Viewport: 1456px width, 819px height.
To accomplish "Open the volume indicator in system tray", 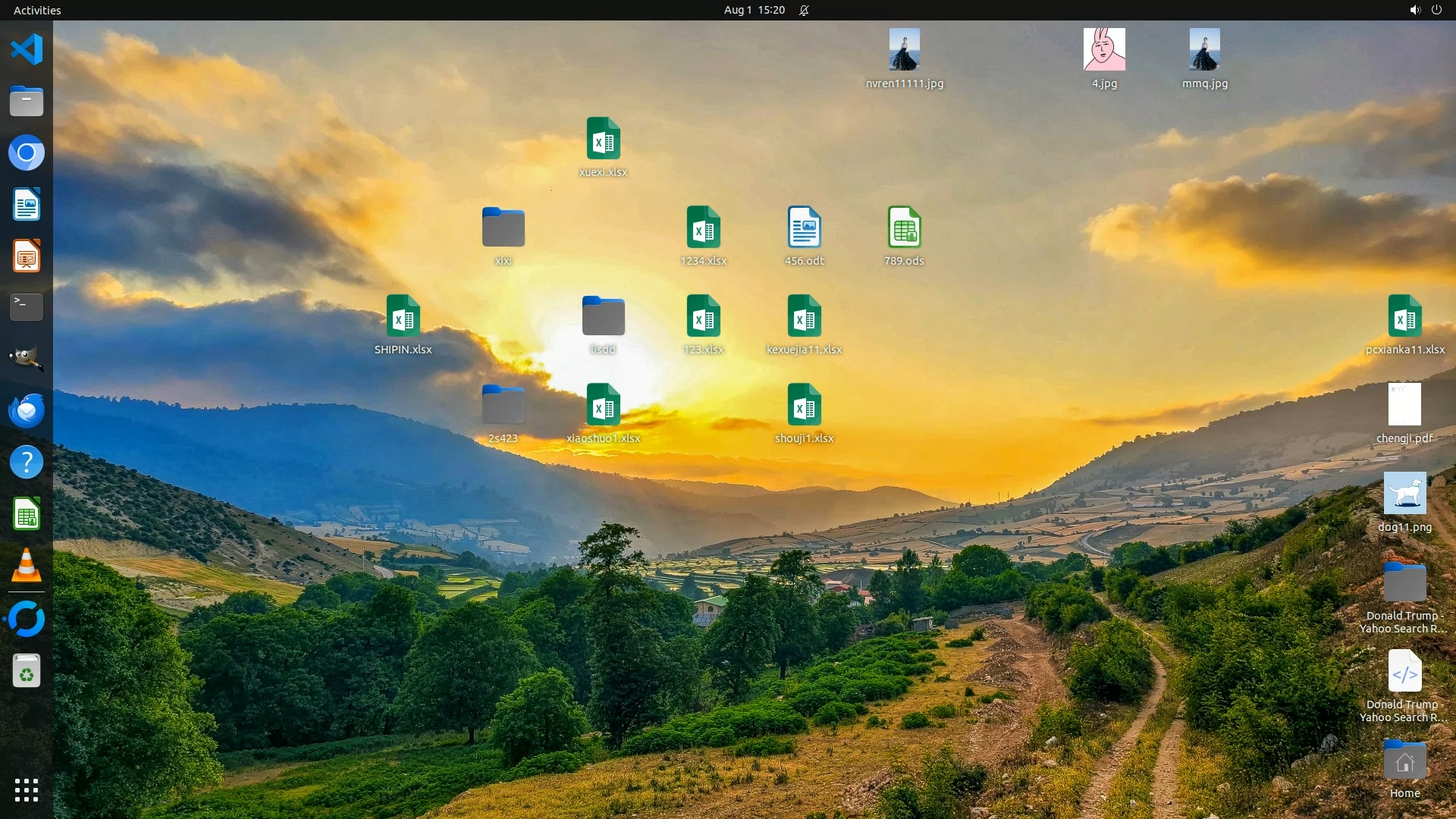I will tap(1414, 10).
